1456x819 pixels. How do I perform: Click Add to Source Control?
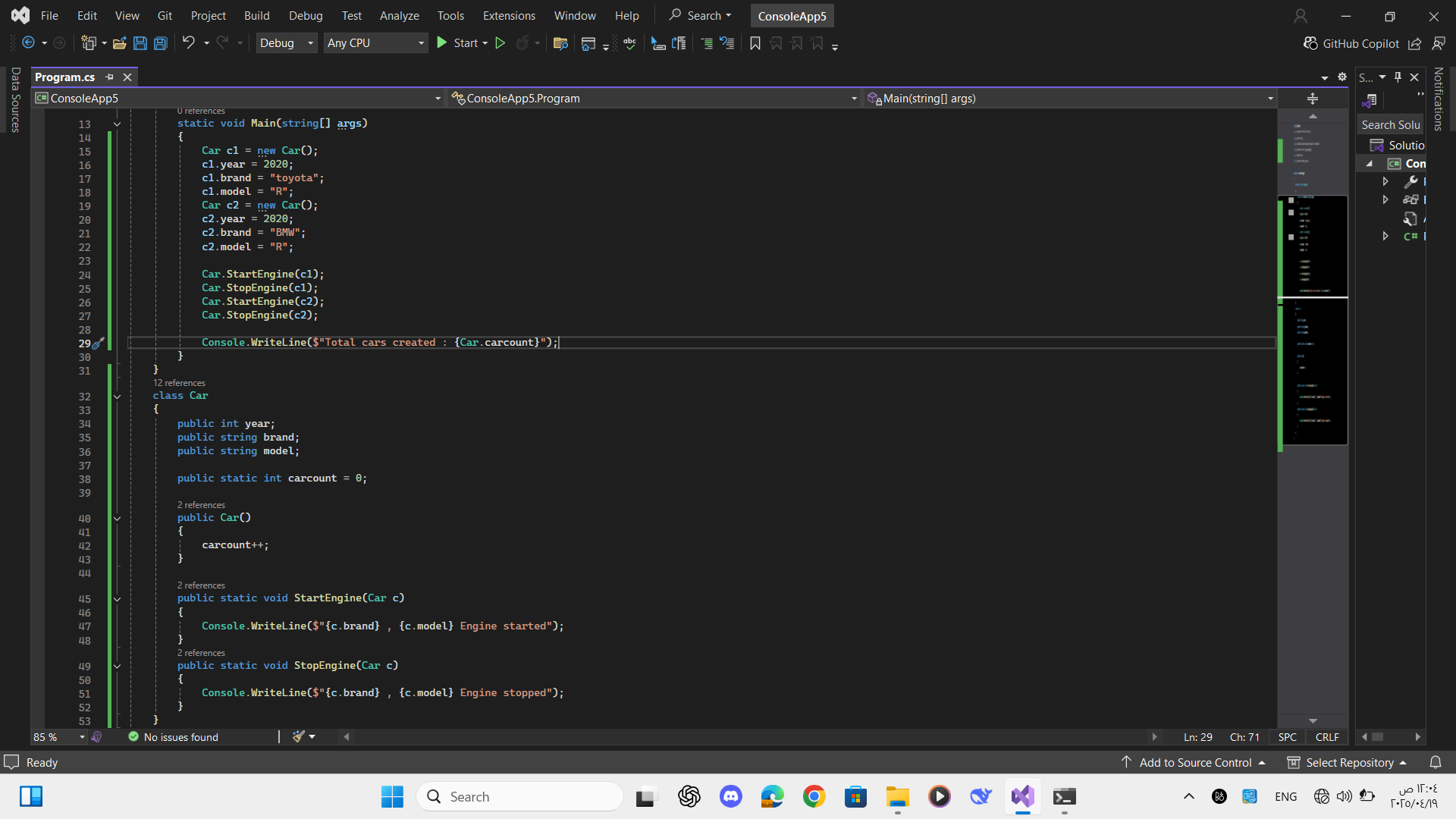pyautogui.click(x=1194, y=762)
